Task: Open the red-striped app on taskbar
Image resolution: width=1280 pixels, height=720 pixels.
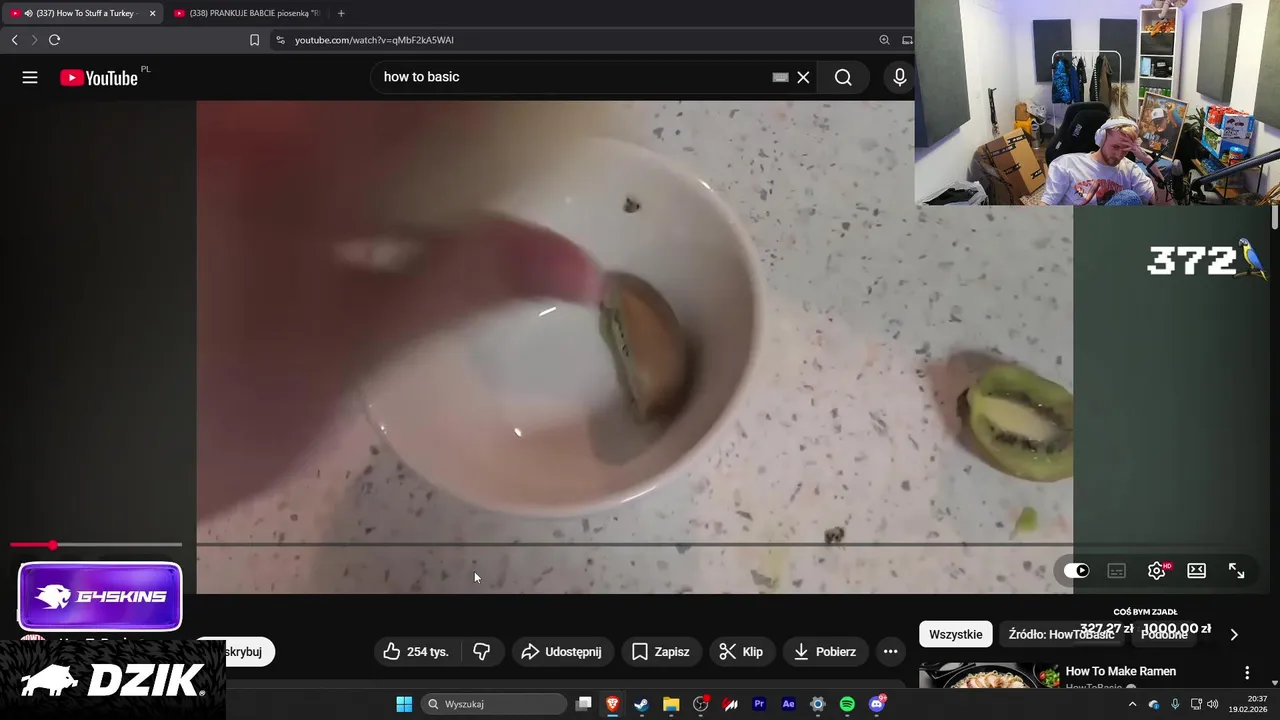Action: (x=730, y=704)
